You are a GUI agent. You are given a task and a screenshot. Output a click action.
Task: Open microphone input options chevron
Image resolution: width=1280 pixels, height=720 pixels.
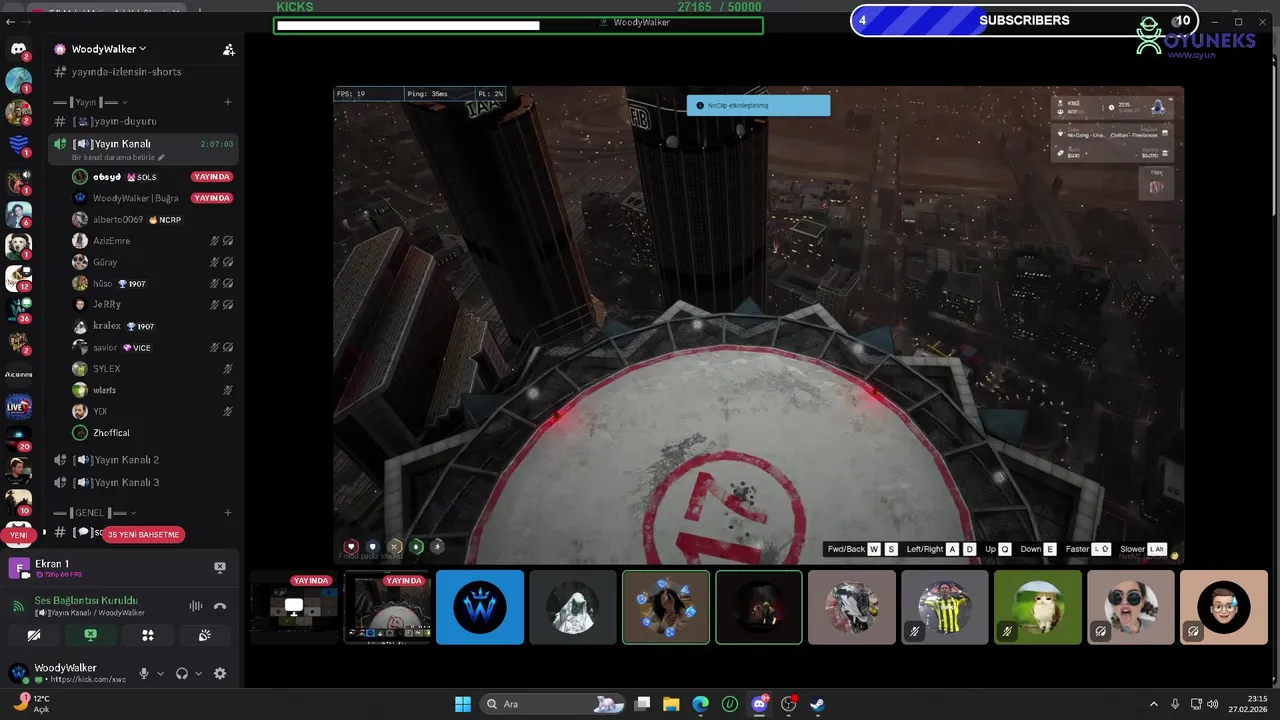(160, 674)
